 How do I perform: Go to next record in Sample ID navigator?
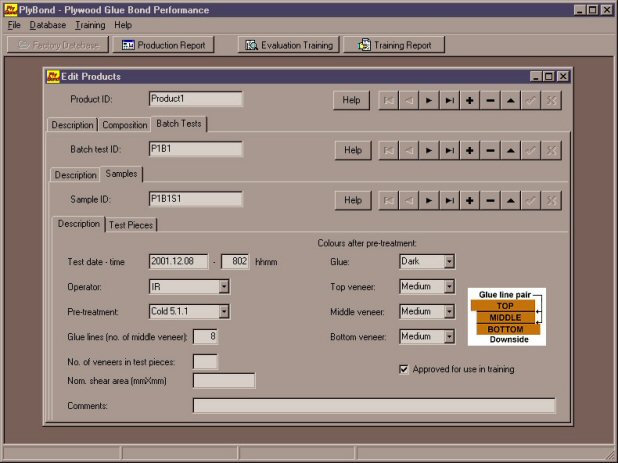[x=429, y=201]
